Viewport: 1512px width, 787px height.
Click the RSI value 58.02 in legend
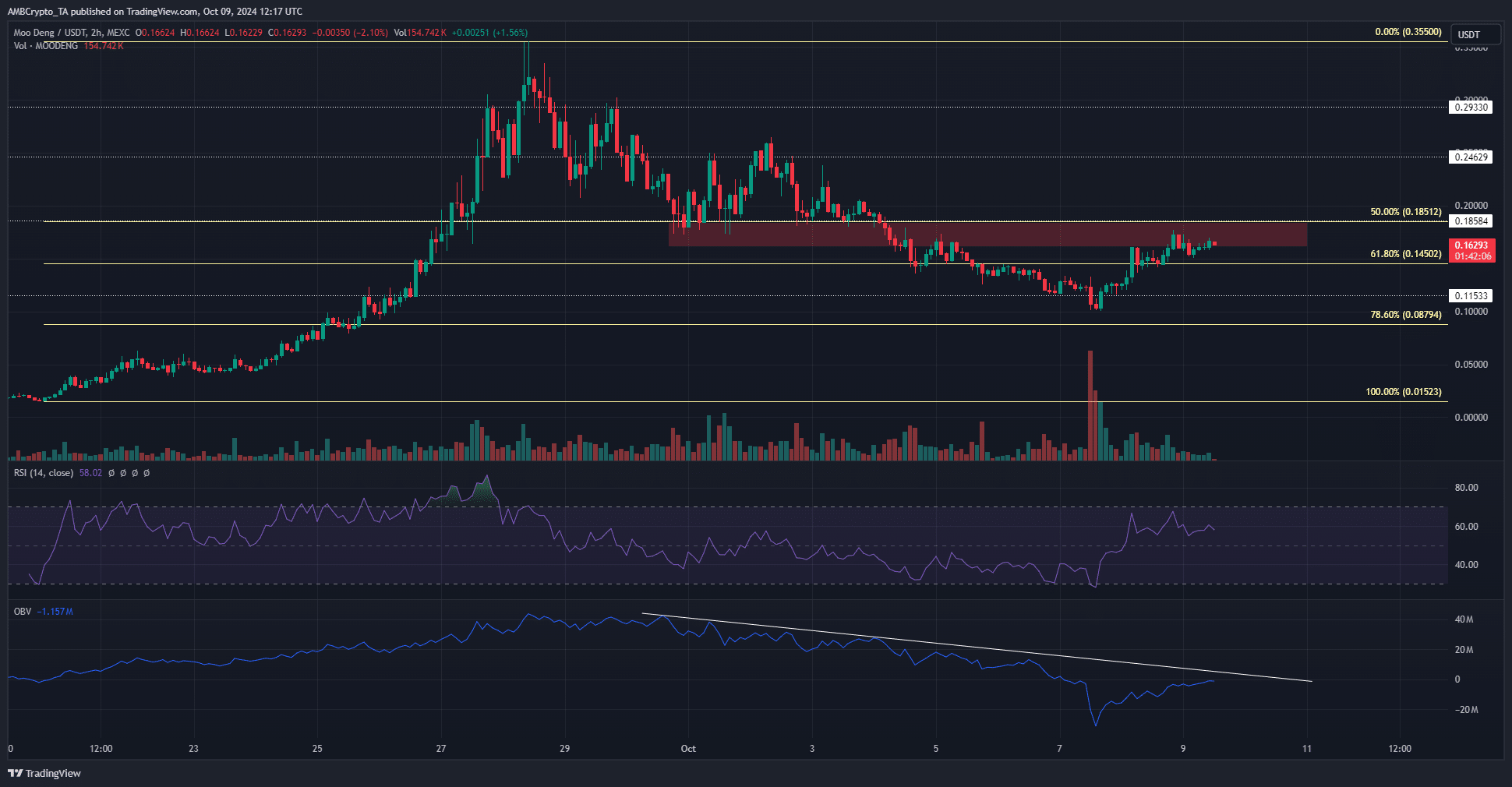90,473
